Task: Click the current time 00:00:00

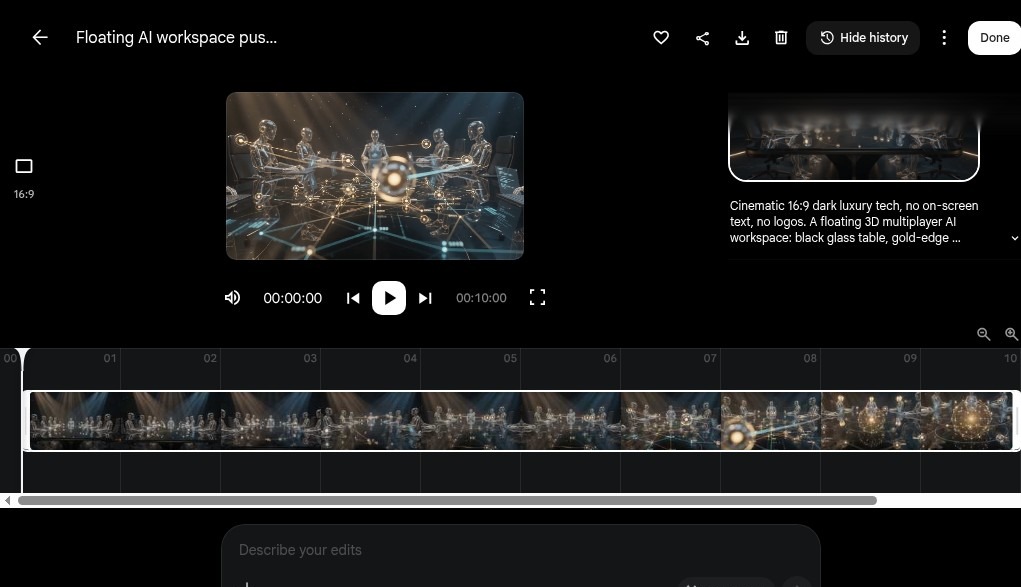Action: pos(292,298)
